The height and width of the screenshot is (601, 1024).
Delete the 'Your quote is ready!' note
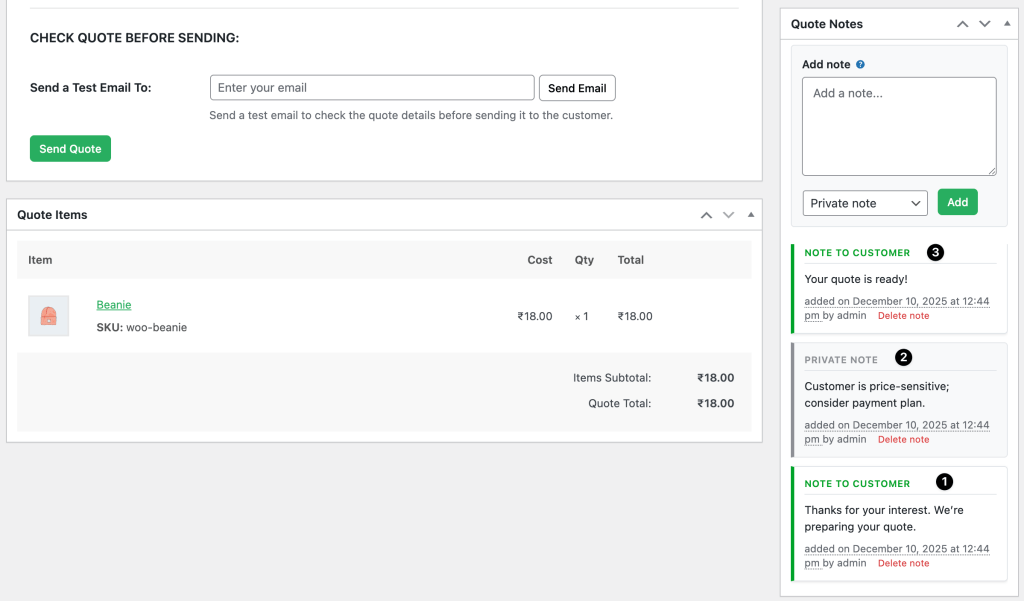903,316
